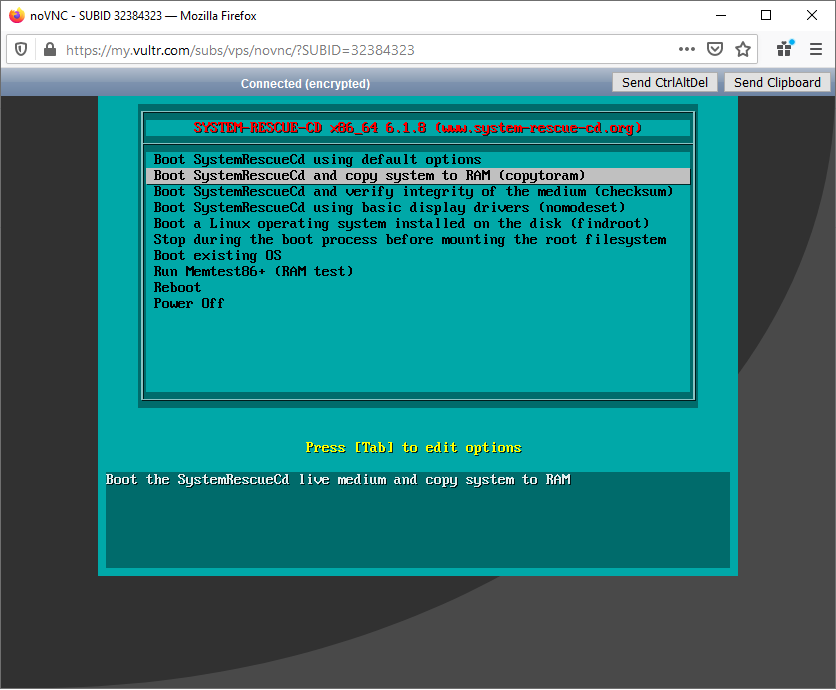Viewport: 836px width, 690px height.
Task: Maximize the Firefox window
Action: pyautogui.click(x=766, y=15)
